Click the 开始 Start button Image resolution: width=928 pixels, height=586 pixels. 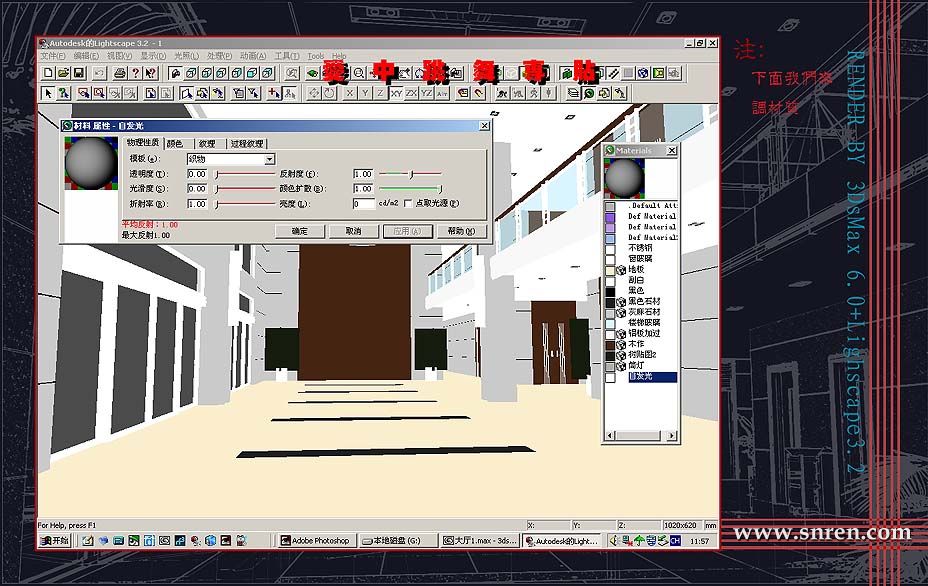(x=54, y=540)
